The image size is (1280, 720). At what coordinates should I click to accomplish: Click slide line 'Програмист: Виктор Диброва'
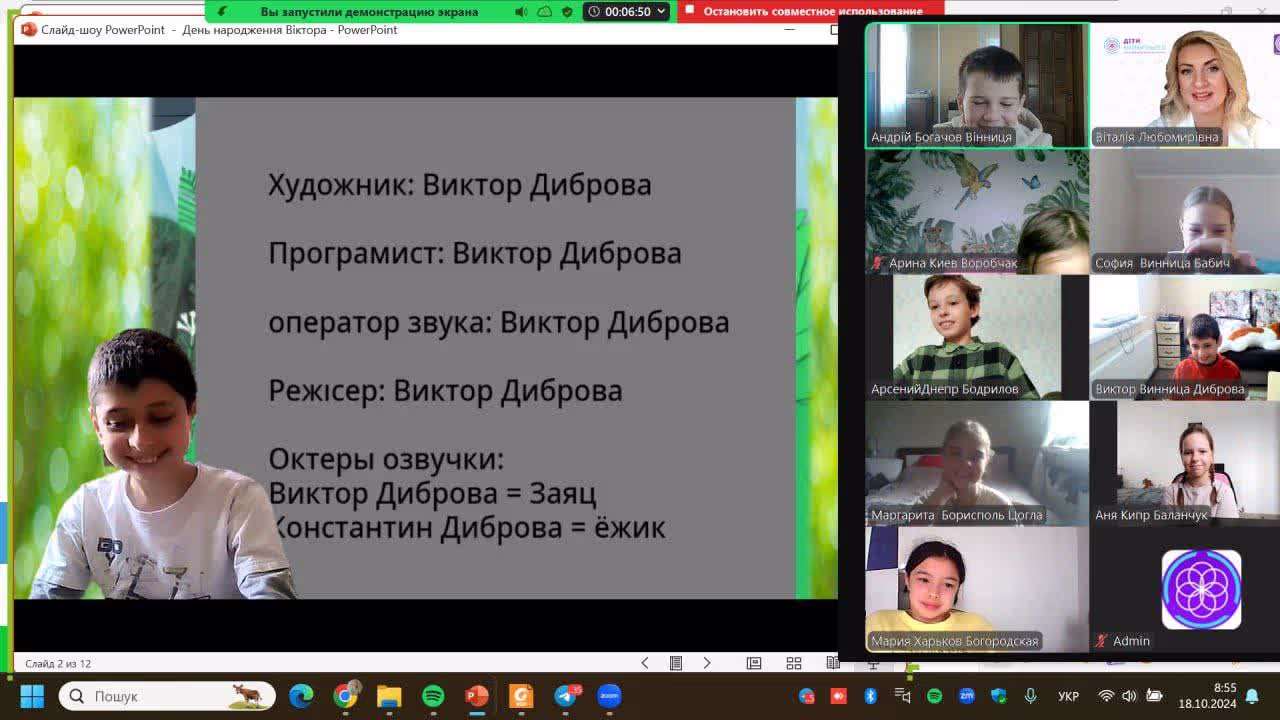[475, 253]
